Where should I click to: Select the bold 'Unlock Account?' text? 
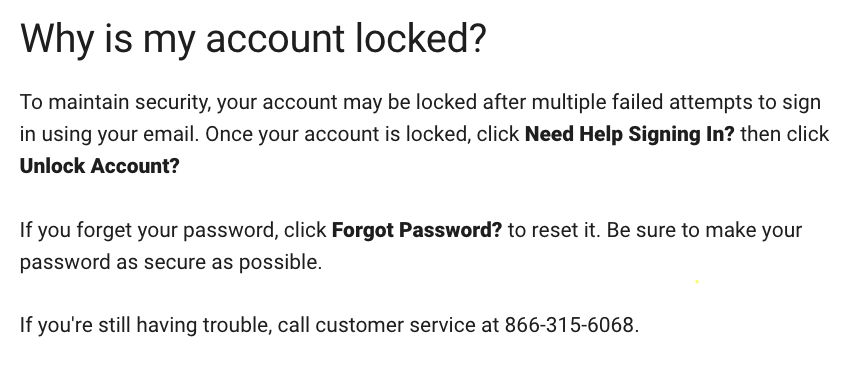100,166
